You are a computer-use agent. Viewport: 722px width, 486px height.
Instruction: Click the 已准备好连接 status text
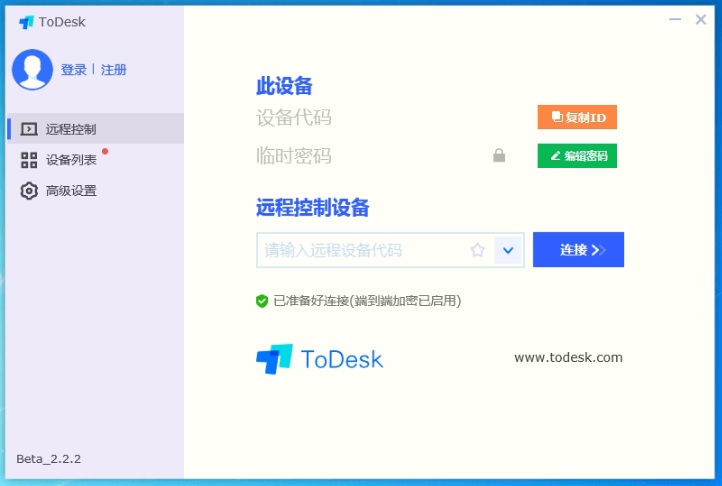[x=367, y=300]
